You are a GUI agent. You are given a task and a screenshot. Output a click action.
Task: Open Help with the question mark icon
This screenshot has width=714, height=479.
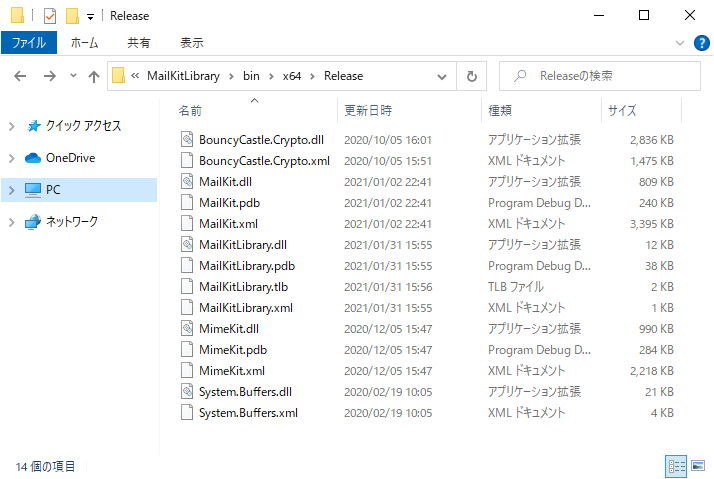point(701,43)
